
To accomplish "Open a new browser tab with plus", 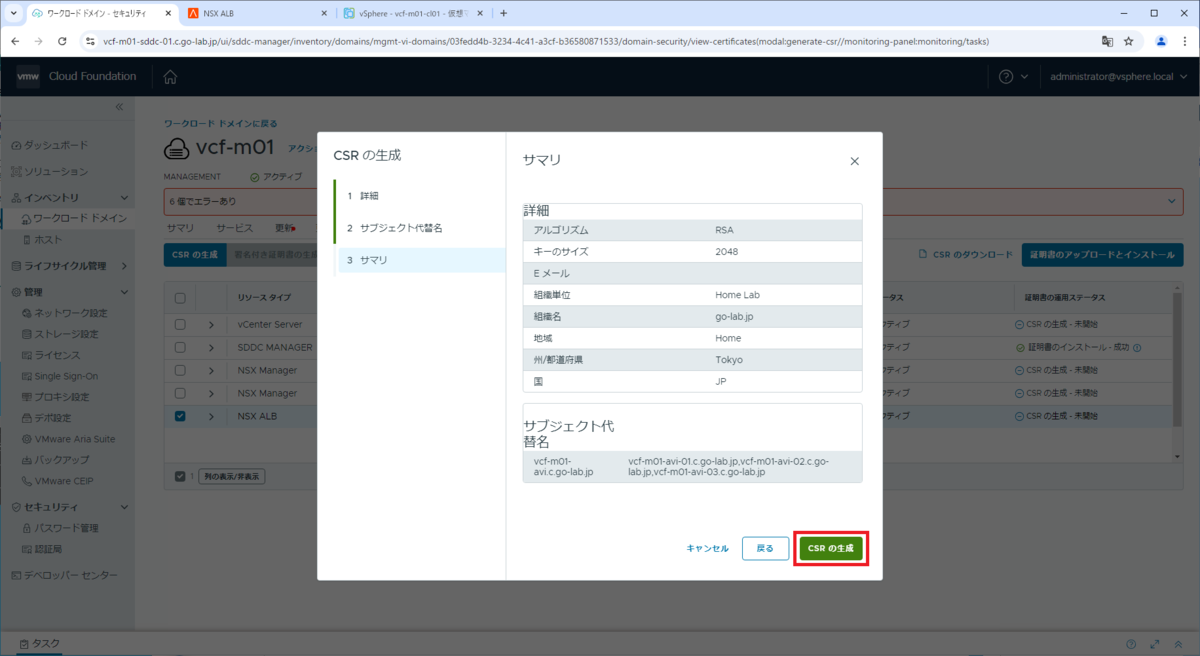I will coord(503,13).
